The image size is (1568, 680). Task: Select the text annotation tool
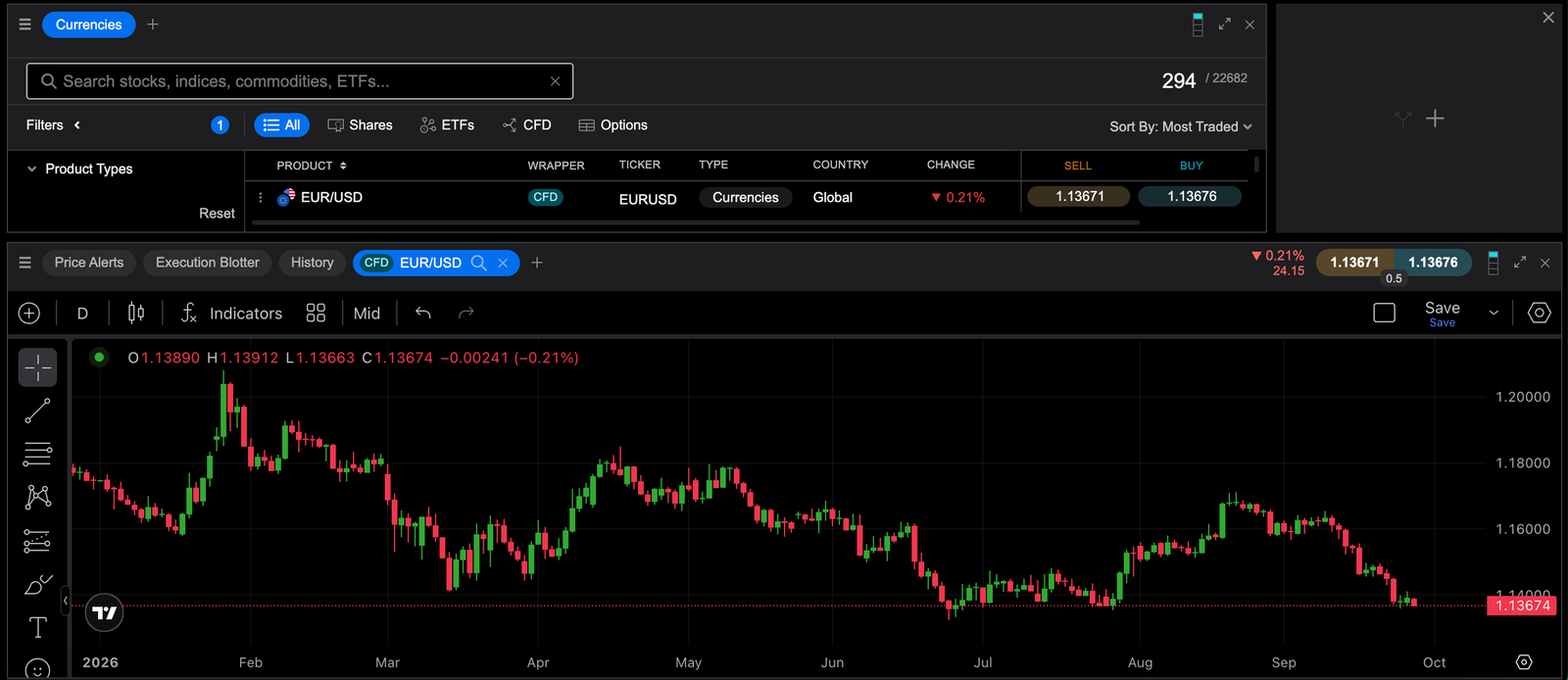point(37,628)
